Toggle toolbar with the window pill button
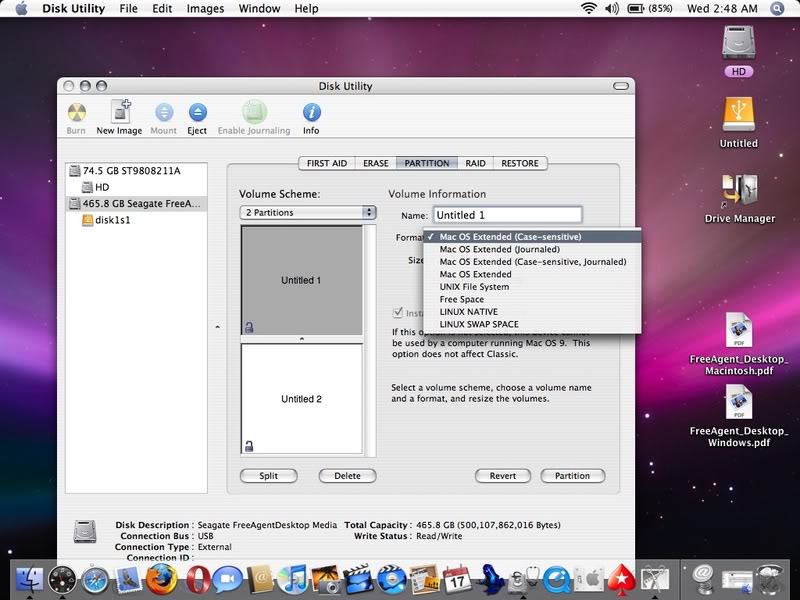Image resolution: width=800 pixels, height=600 pixels. [x=621, y=86]
